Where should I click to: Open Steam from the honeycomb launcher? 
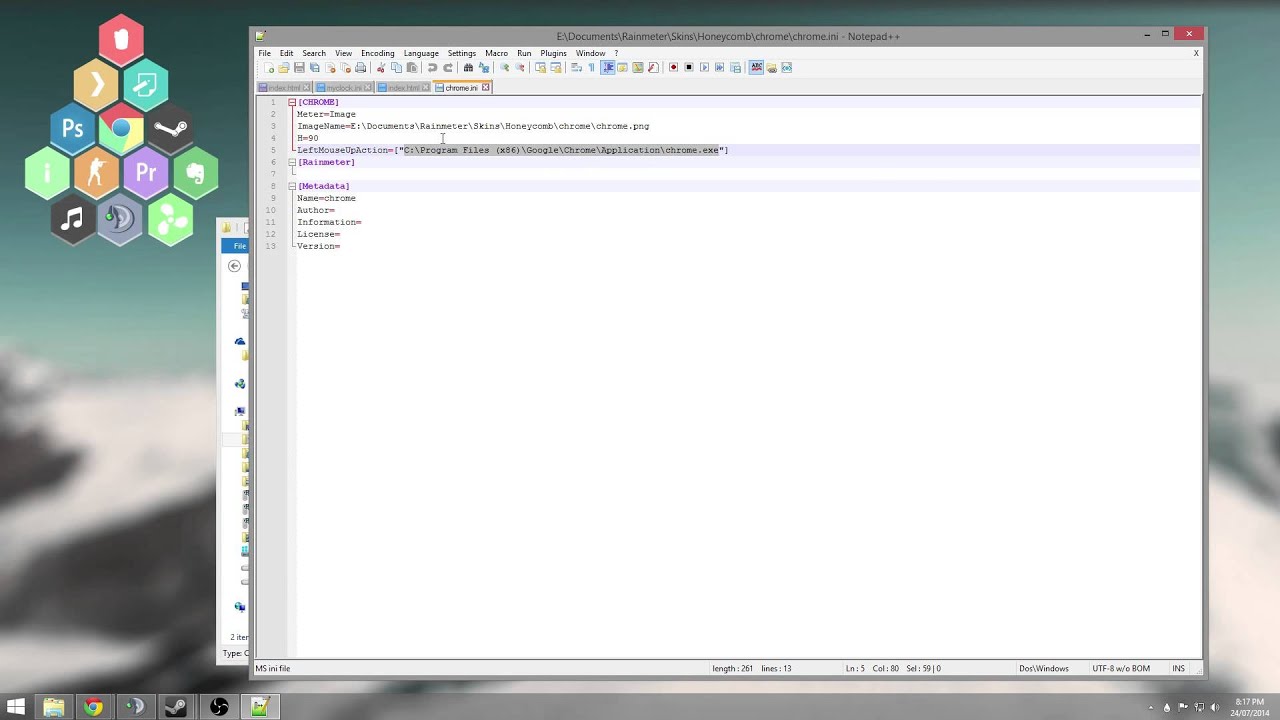coord(170,128)
